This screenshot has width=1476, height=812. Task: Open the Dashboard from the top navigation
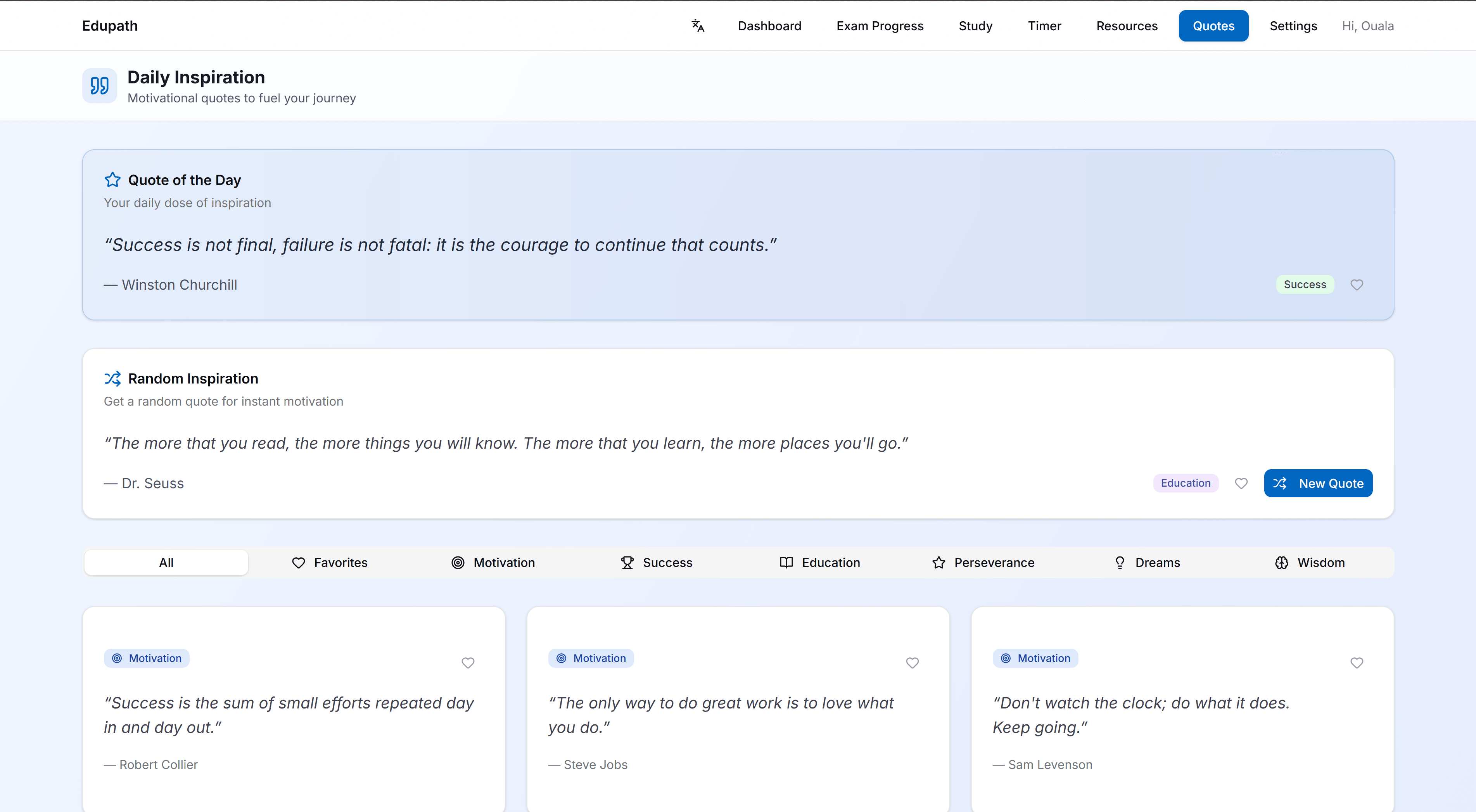pos(769,26)
